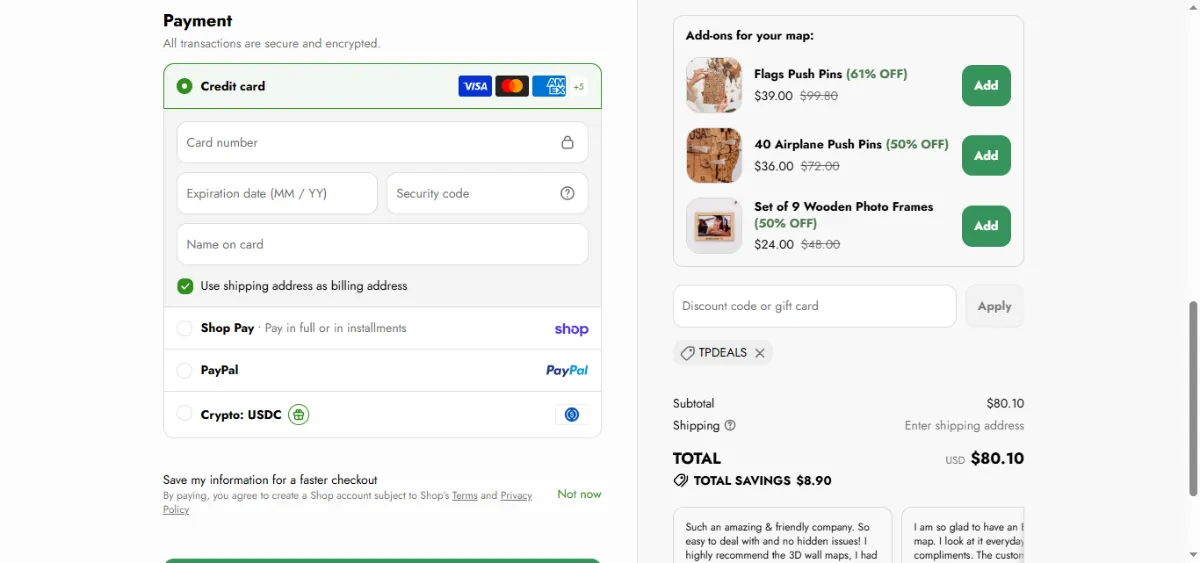Apply the discount code
Screen dimensions: 1200x563
(994, 306)
